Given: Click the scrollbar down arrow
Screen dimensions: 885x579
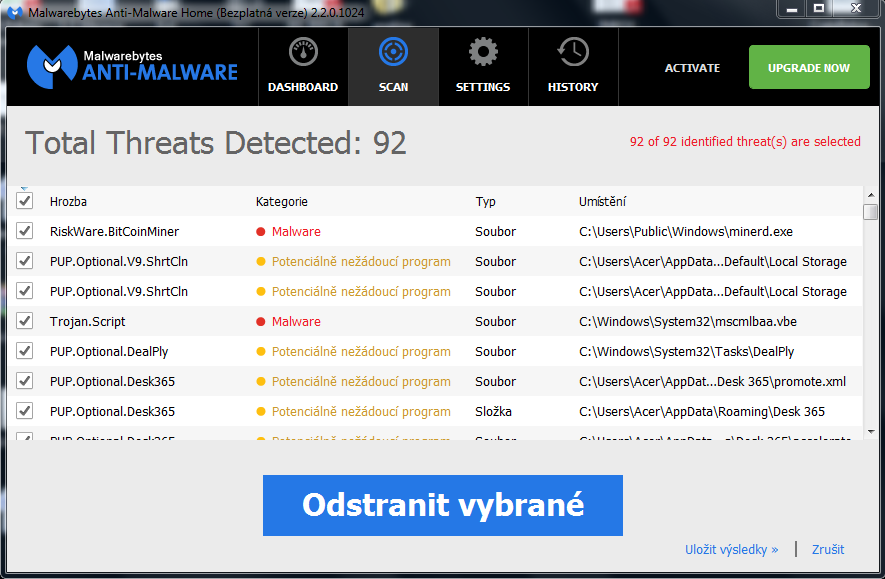Looking at the screenshot, I should pyautogui.click(x=871, y=432).
